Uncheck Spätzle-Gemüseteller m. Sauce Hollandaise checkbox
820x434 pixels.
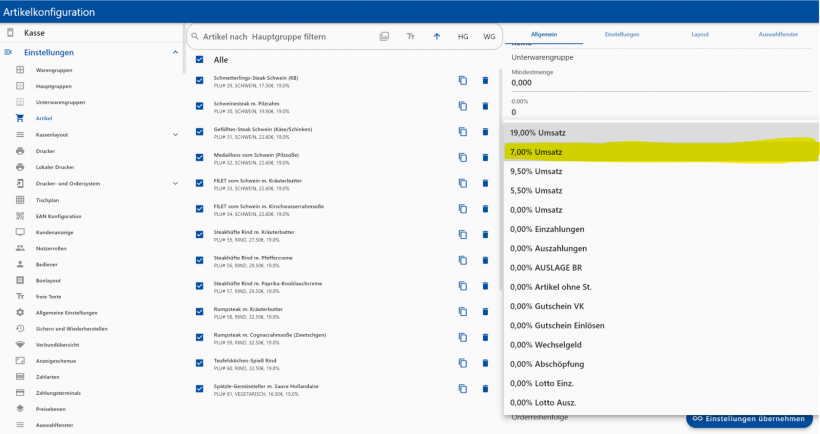point(199,389)
